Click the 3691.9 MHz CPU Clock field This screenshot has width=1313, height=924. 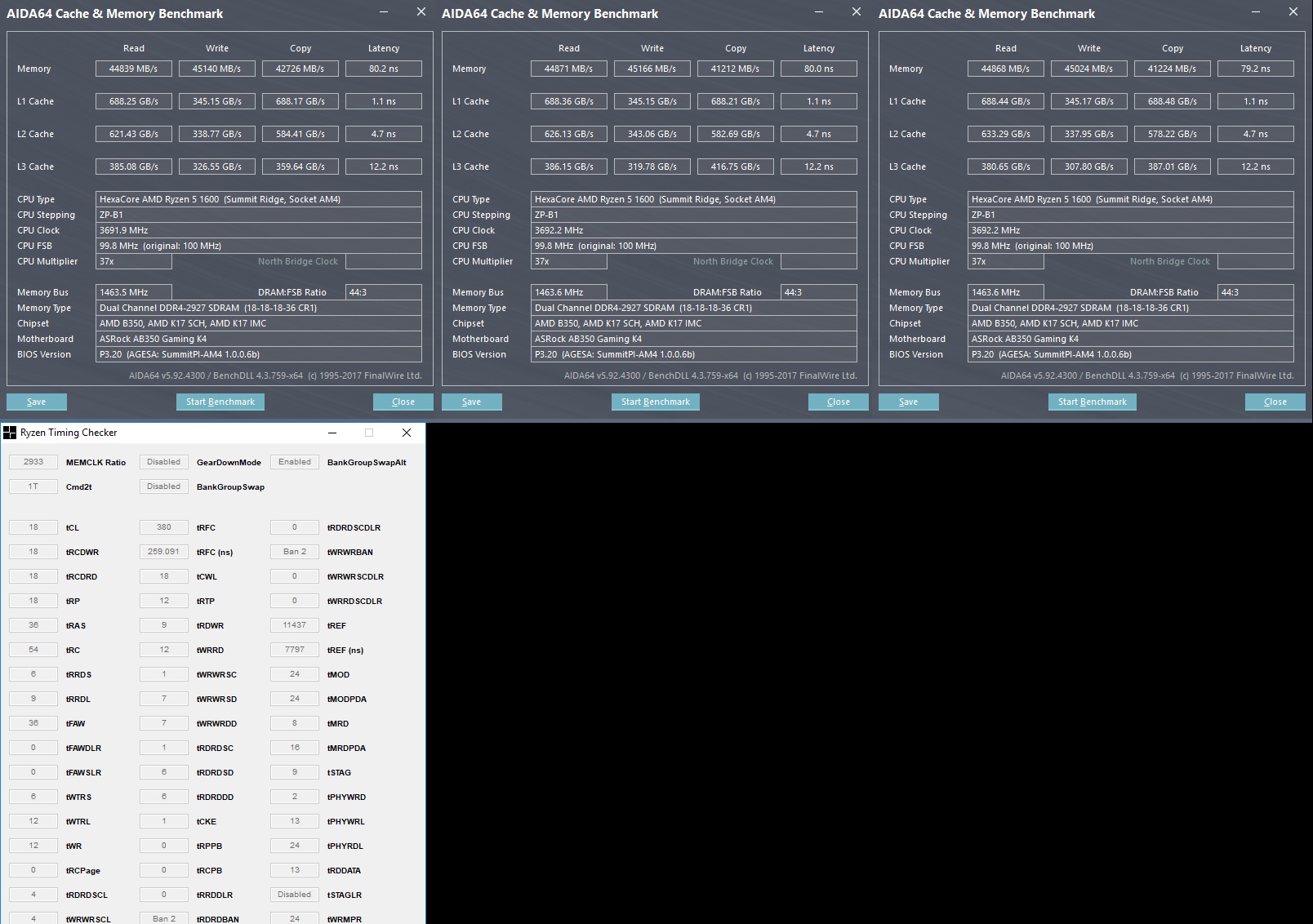259,230
